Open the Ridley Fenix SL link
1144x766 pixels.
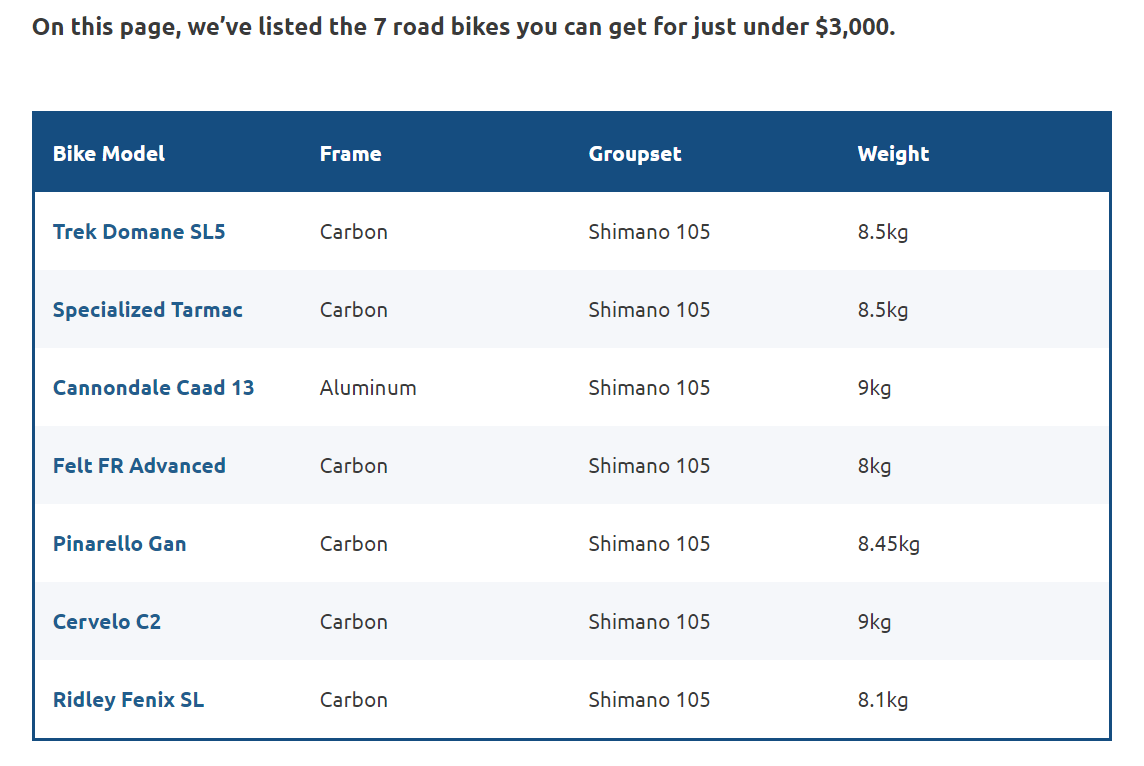point(128,700)
